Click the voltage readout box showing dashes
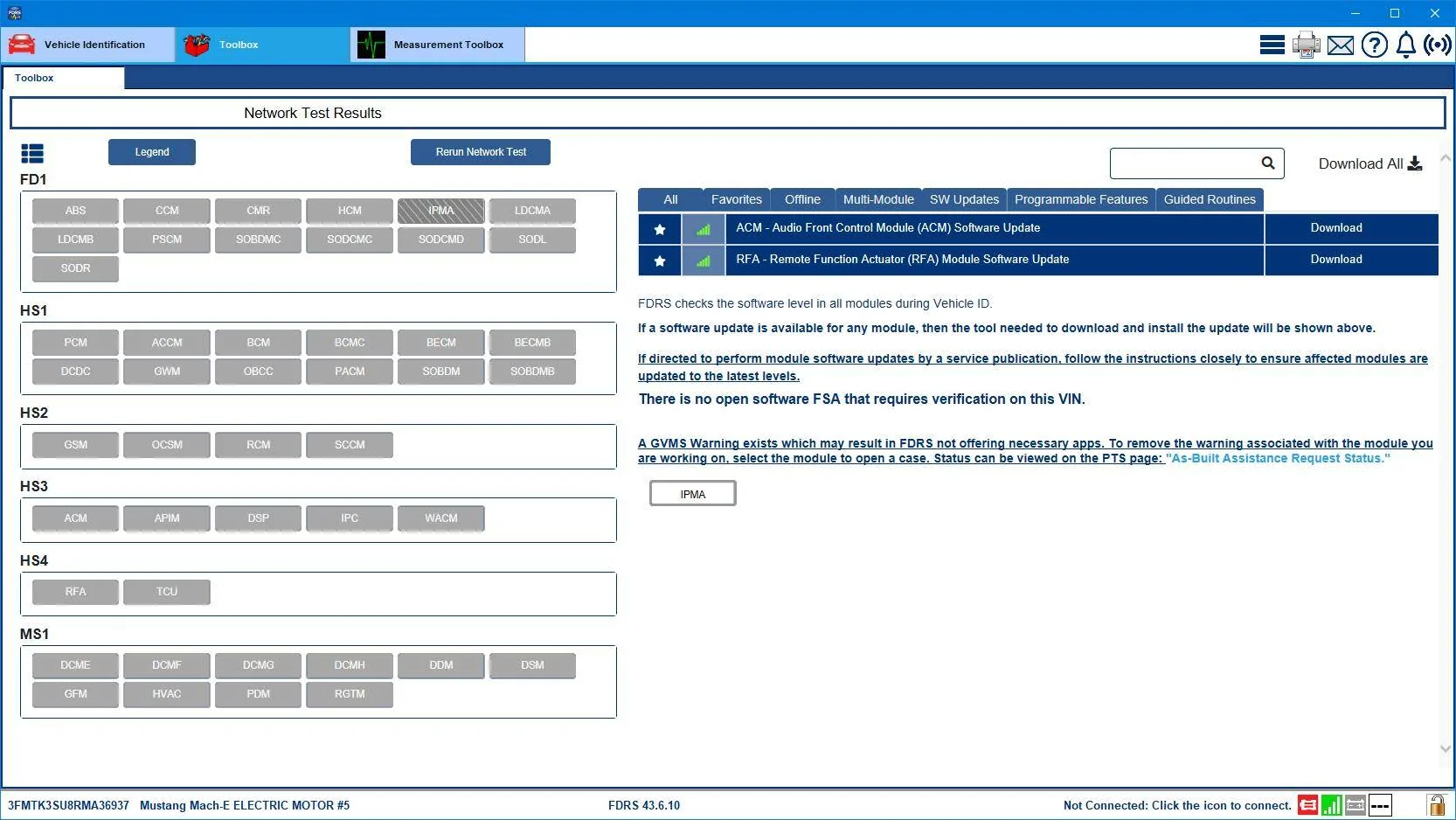This screenshot has width=1456, height=820. (x=1380, y=805)
